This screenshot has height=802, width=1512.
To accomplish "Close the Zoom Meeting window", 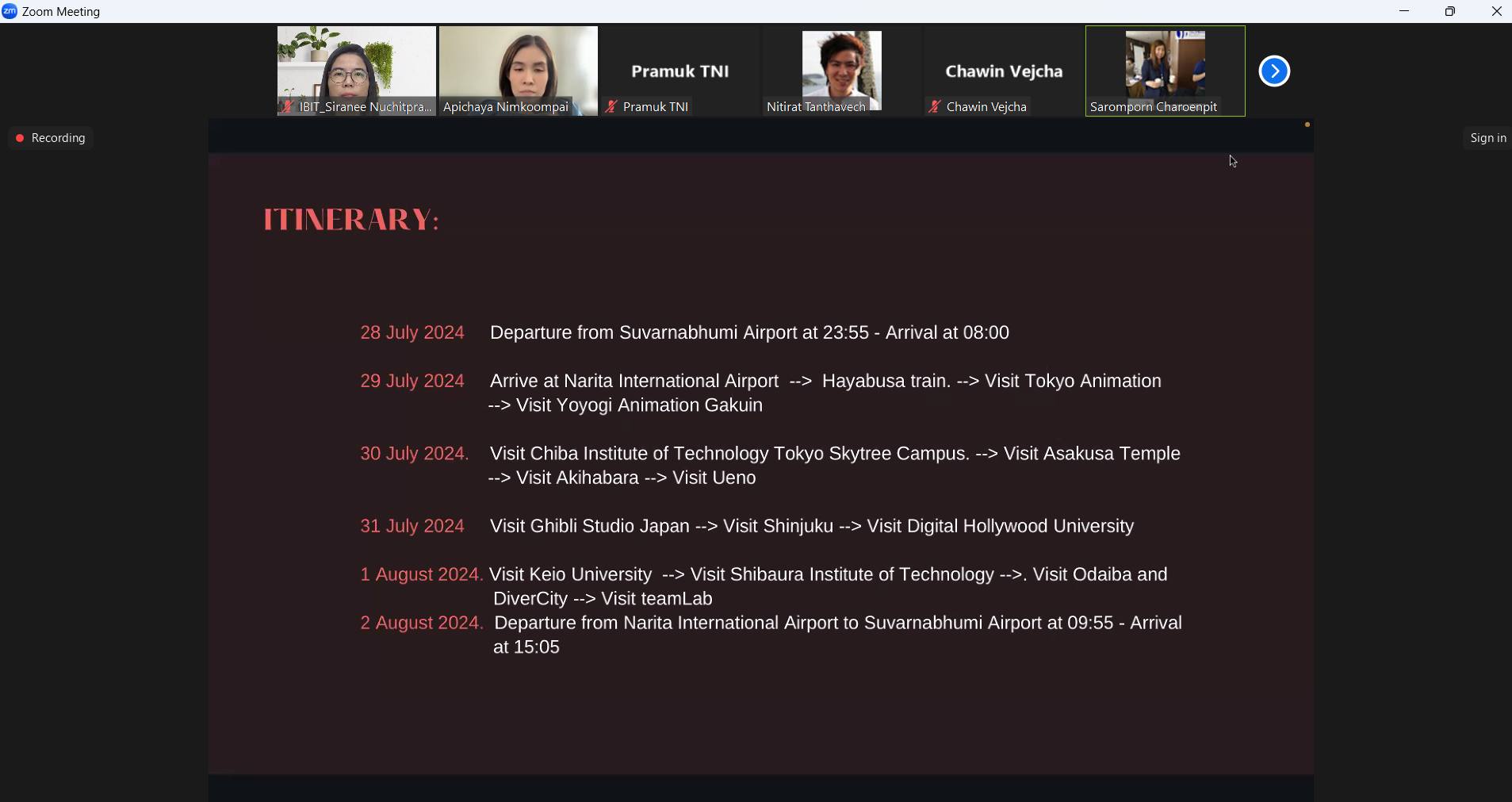I will pyautogui.click(x=1496, y=12).
